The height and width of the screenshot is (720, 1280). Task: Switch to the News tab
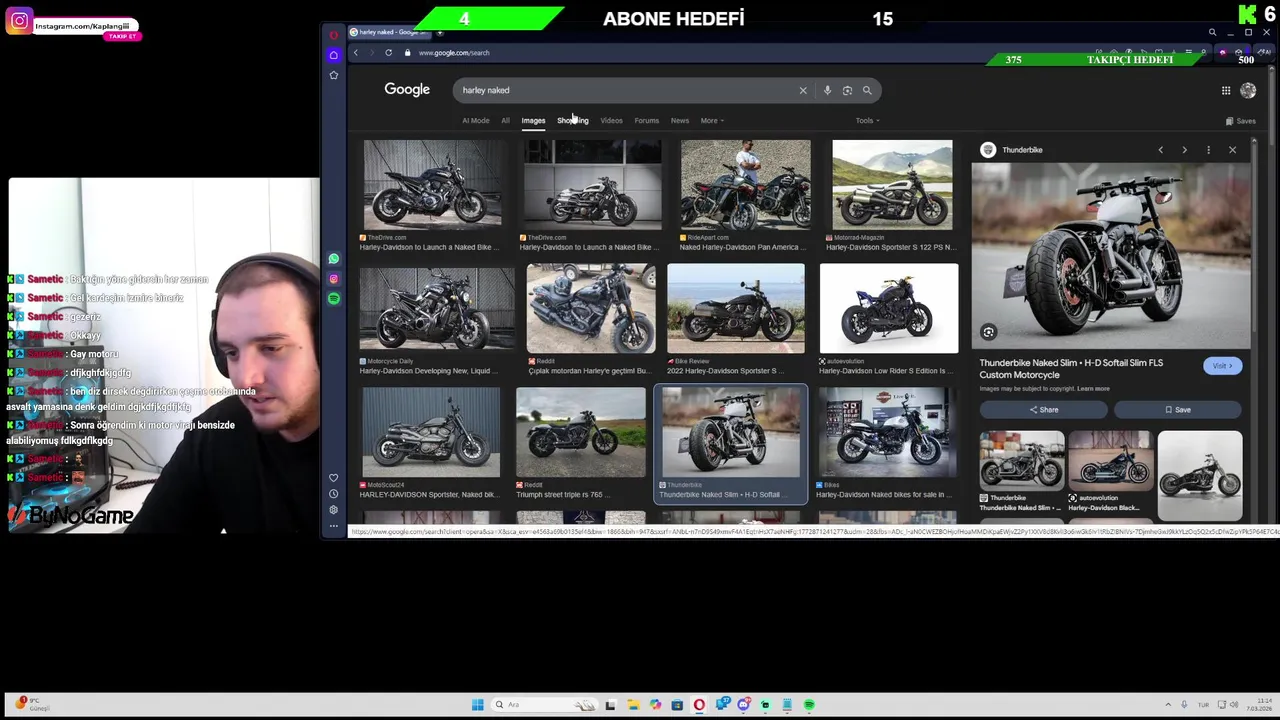[x=680, y=121]
